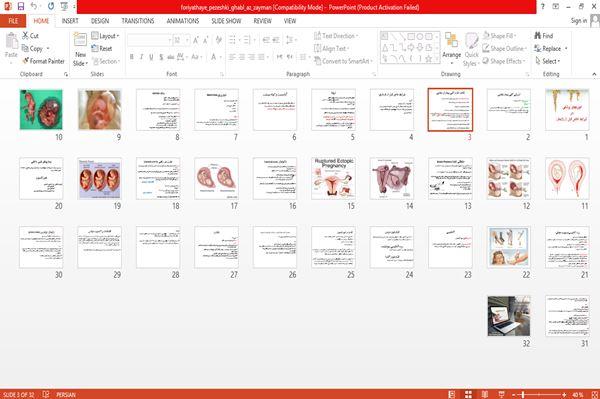
Task: Open Reading View from the status bar
Action: point(484,394)
